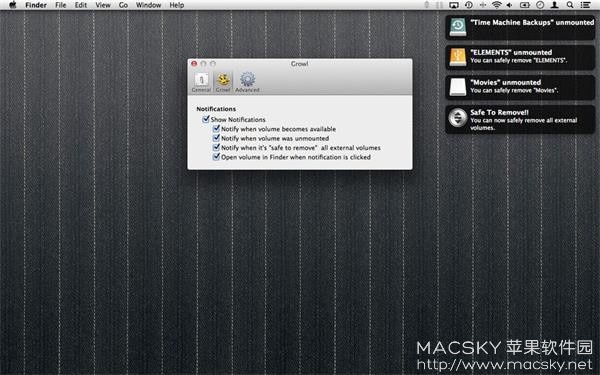Screen dimensions: 600x375
Task: Open the Notification Center list icon
Action: tap(585, 5)
